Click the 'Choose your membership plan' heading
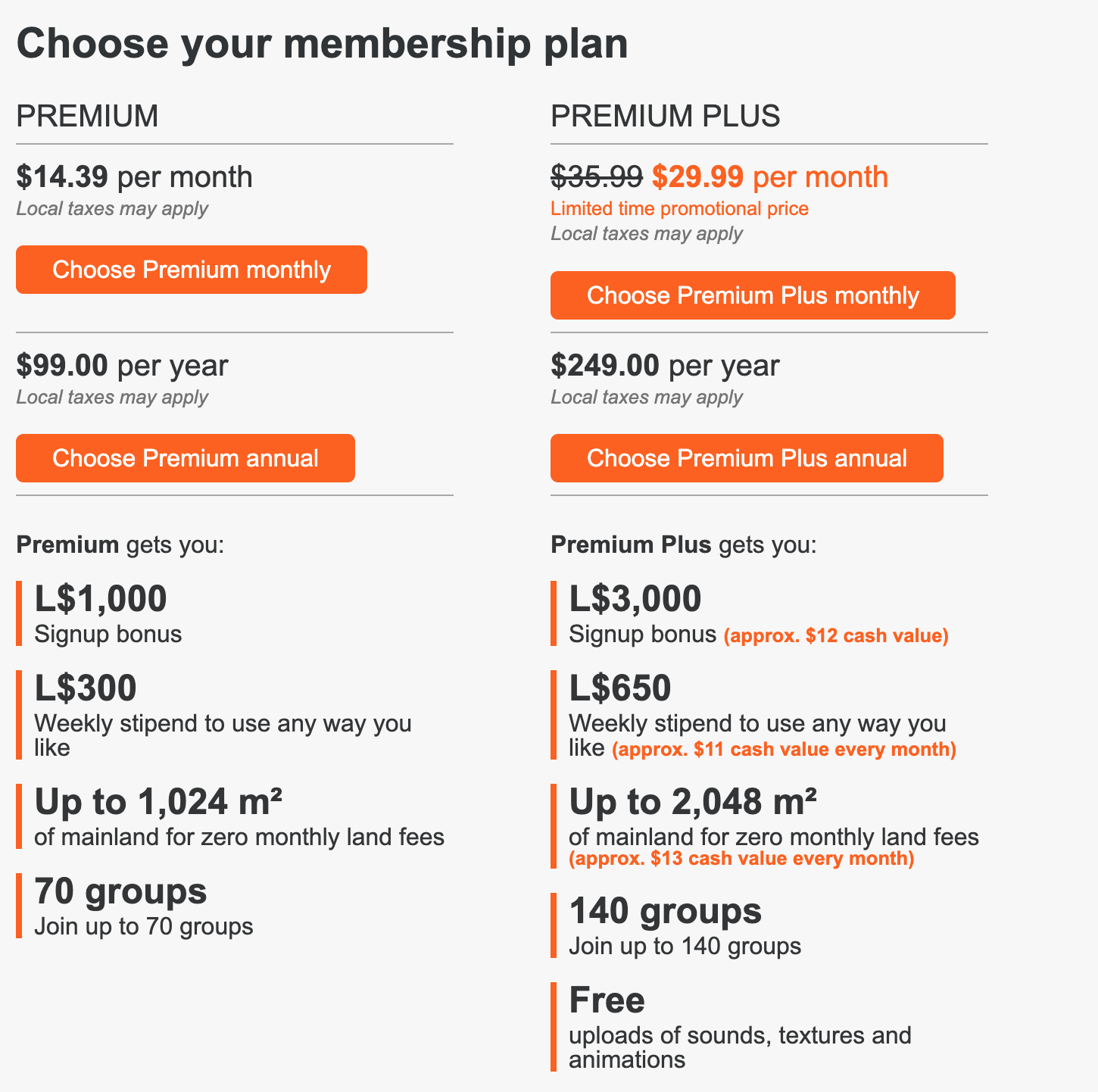1098x1092 pixels. click(322, 43)
